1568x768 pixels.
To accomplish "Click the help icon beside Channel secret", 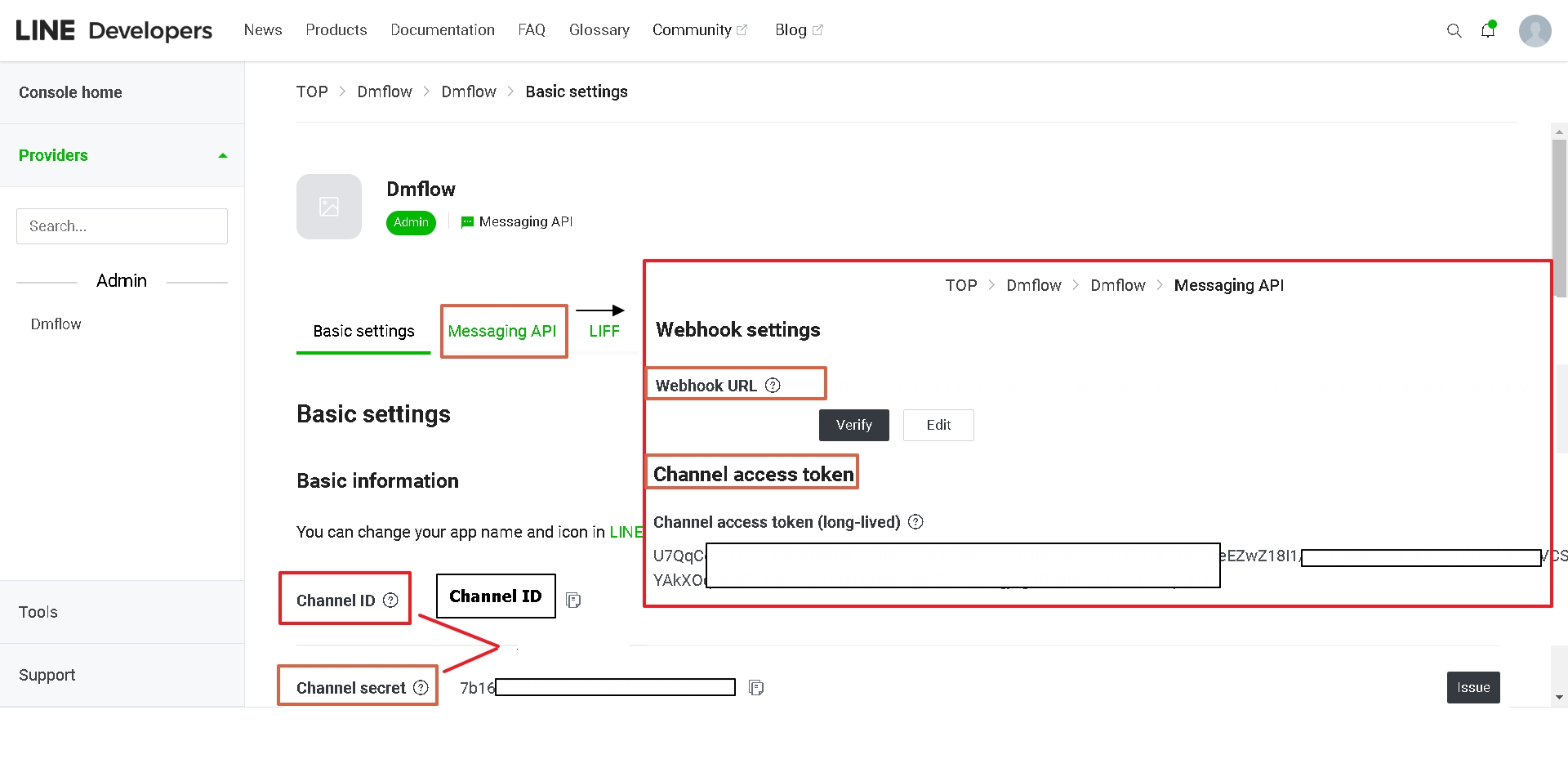I will click(421, 688).
